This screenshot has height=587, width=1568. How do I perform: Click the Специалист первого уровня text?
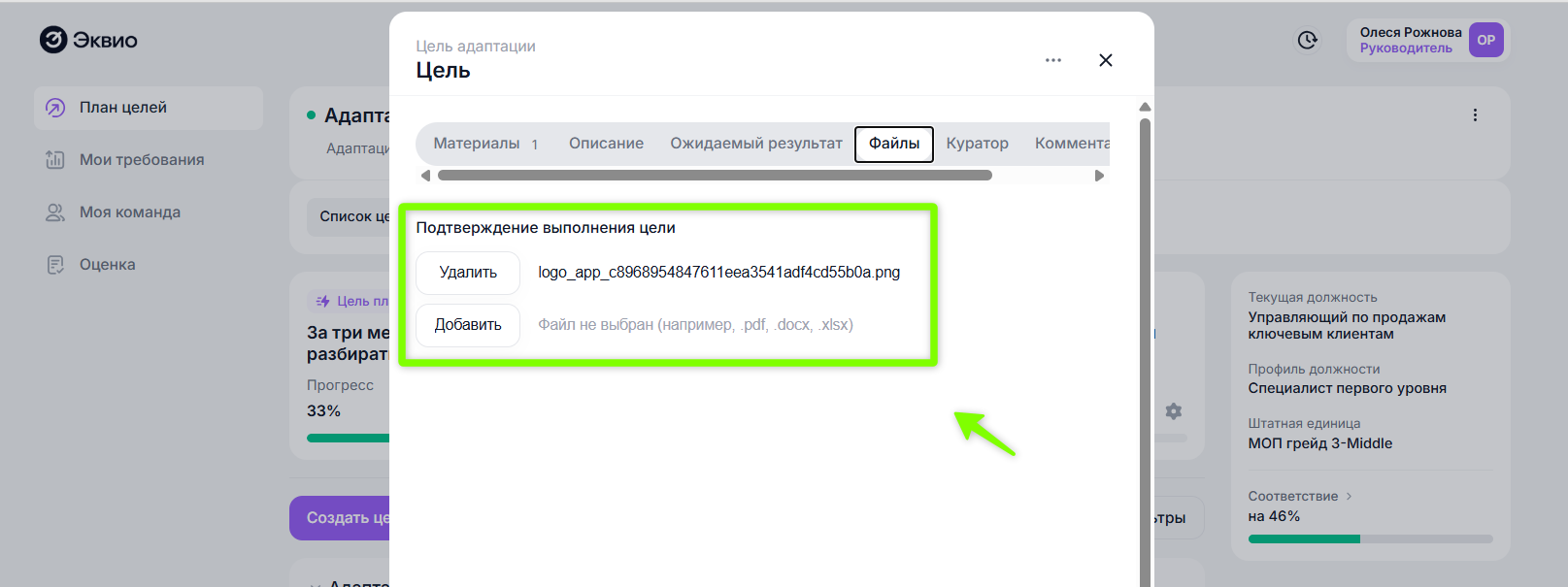click(x=1348, y=388)
